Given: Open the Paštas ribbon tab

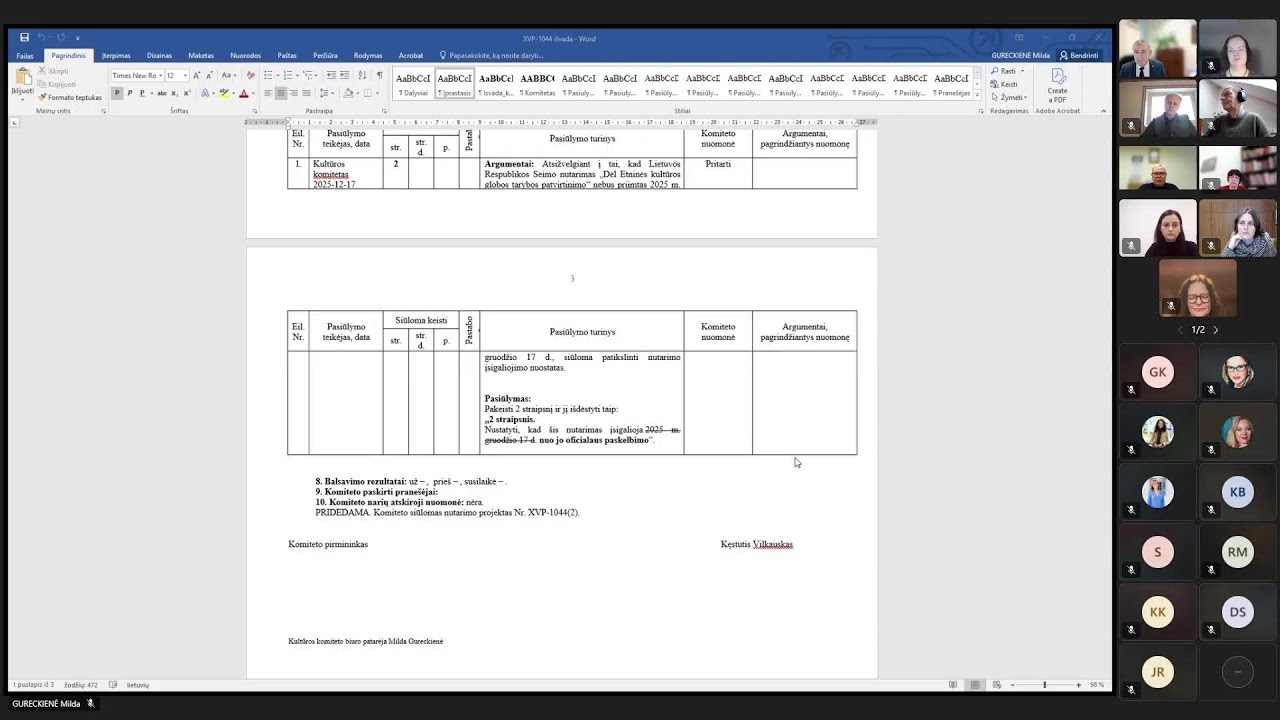Looking at the screenshot, I should (x=287, y=56).
